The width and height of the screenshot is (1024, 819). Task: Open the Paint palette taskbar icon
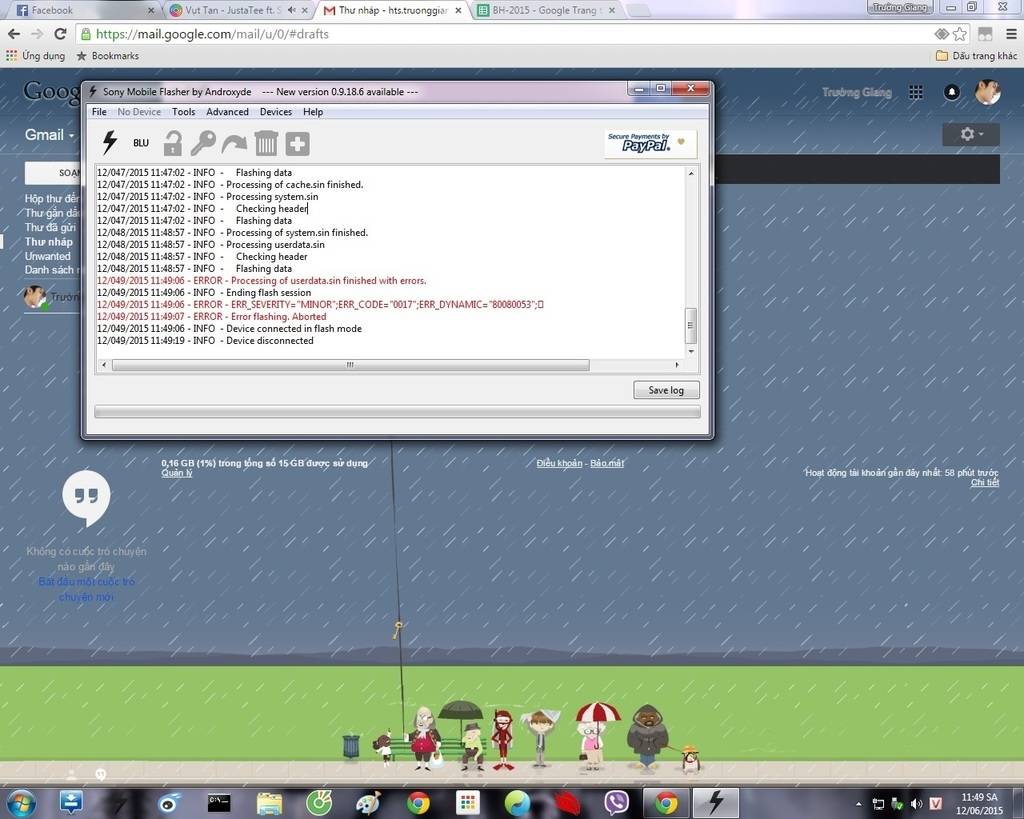(x=368, y=803)
